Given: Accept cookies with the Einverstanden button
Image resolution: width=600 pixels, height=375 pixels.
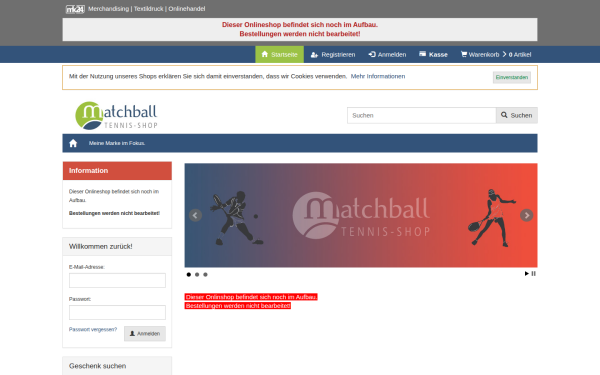Looking at the screenshot, I should click(x=512, y=77).
